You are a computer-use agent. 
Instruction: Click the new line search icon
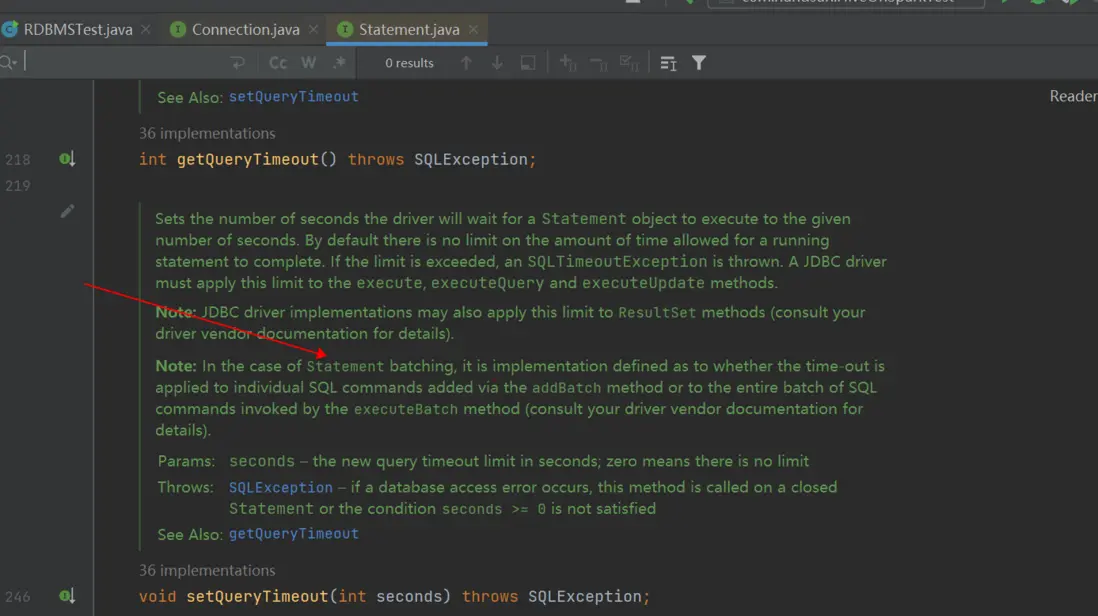coord(237,63)
